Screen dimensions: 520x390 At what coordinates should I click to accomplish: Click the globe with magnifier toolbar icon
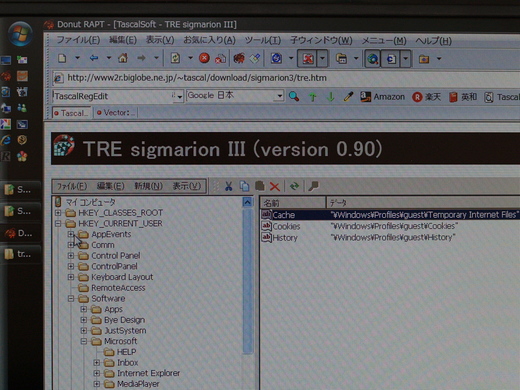click(372, 59)
